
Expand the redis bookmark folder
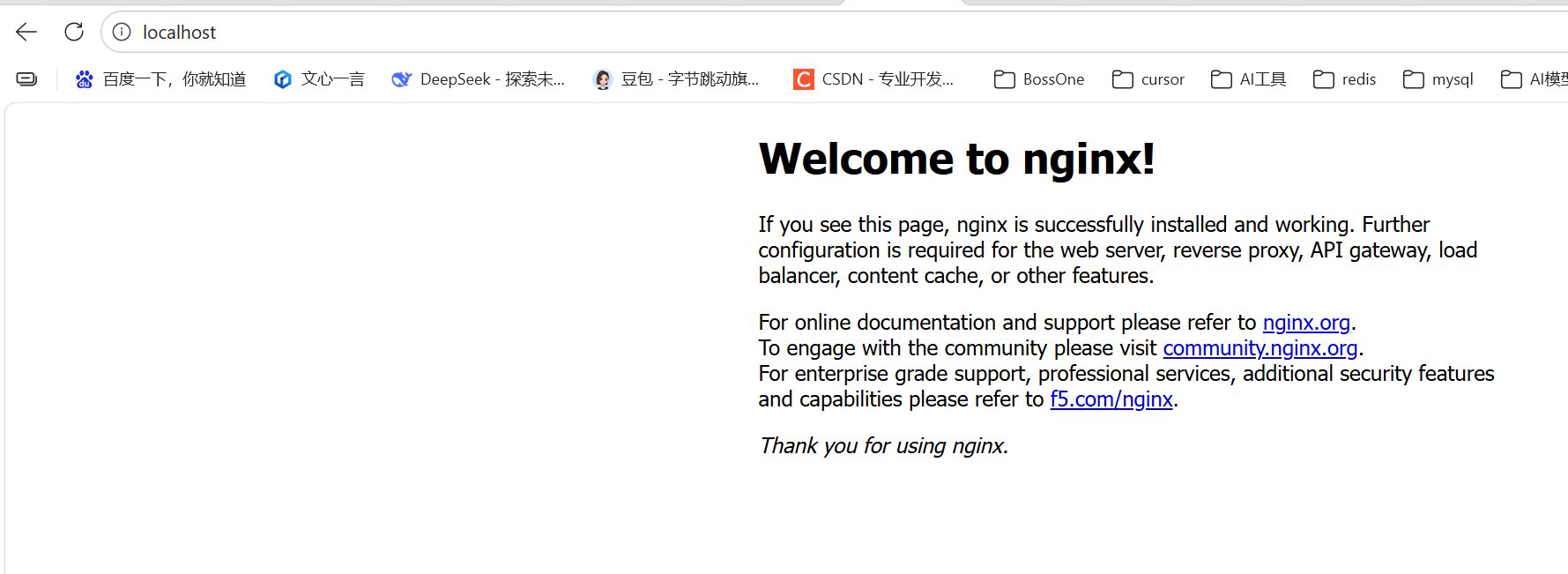(x=1344, y=79)
